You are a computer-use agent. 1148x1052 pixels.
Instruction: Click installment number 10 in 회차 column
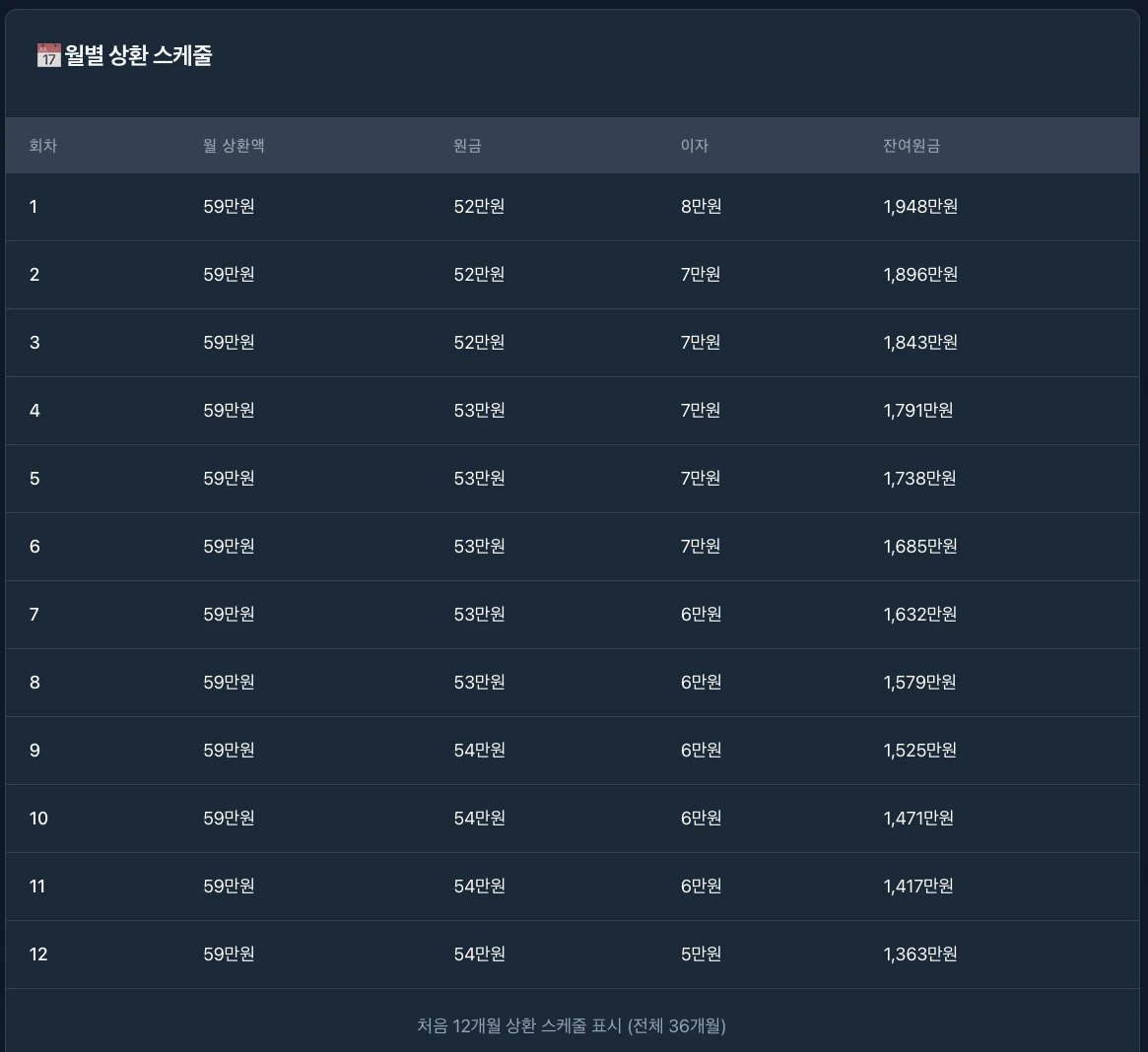tap(38, 820)
